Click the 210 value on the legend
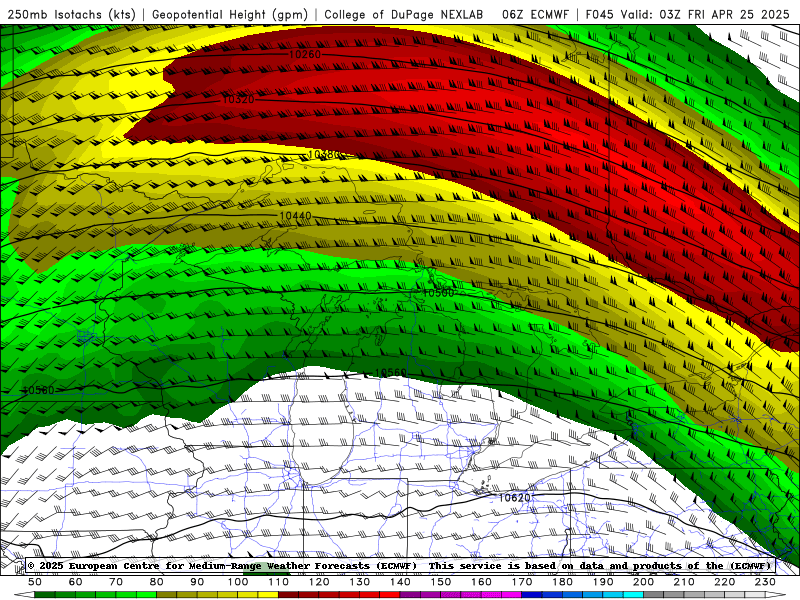 pyautogui.click(x=684, y=582)
